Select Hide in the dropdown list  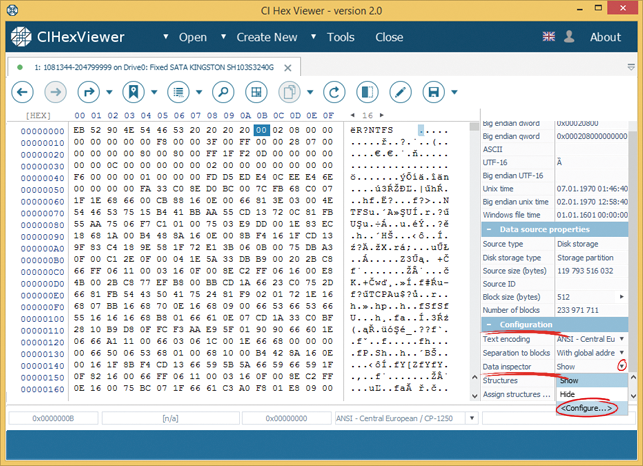[x=592, y=394]
